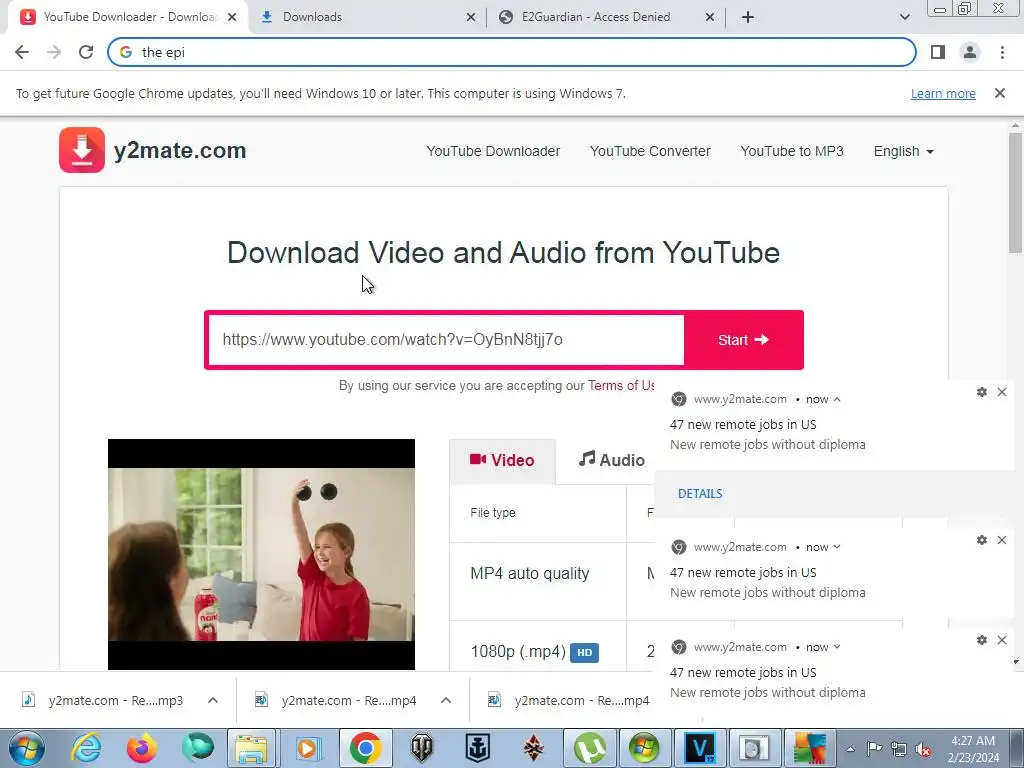Expand the third notification with its chevron
1024x768 pixels.
click(837, 647)
